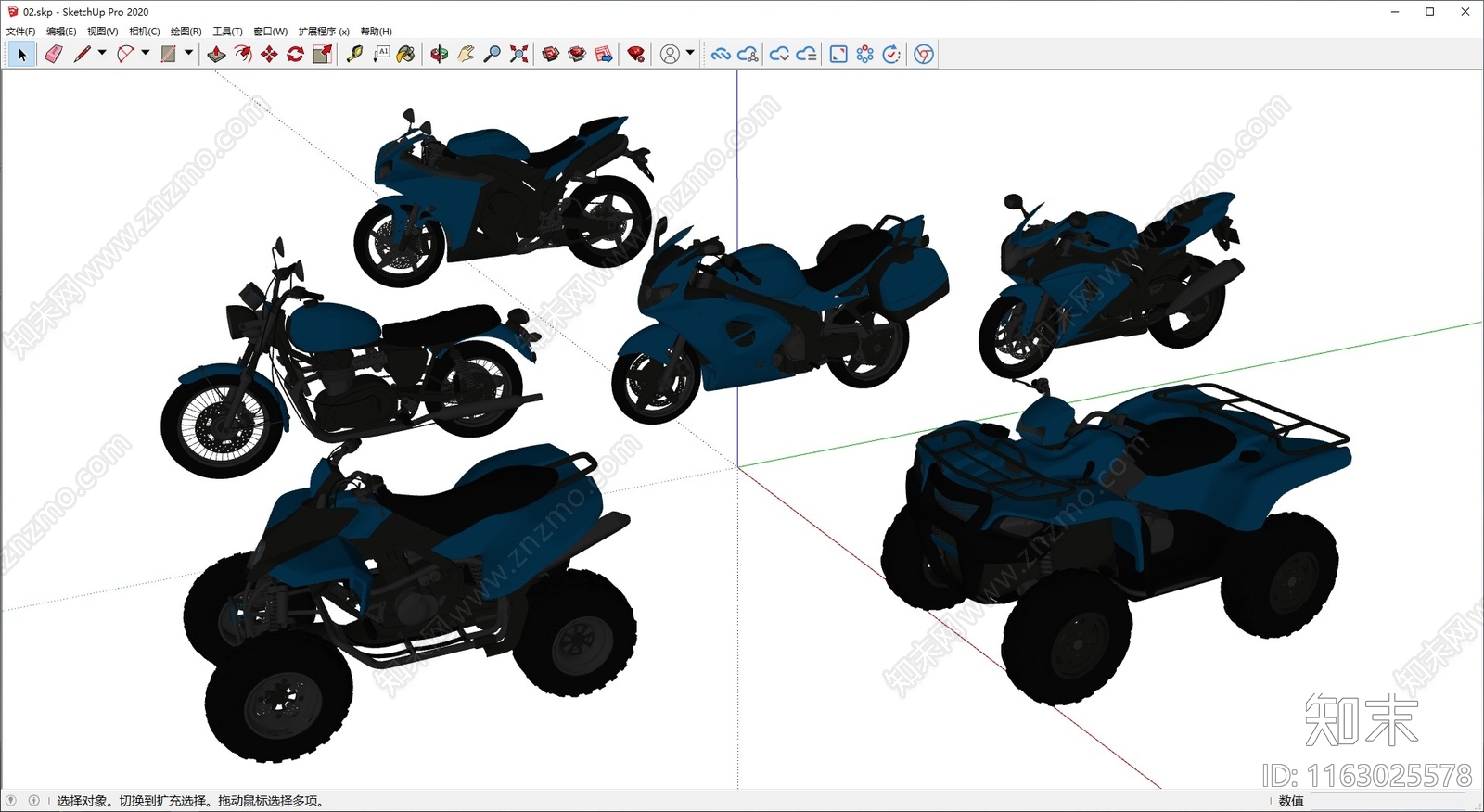Click the square frame toolbar icon

point(838,55)
